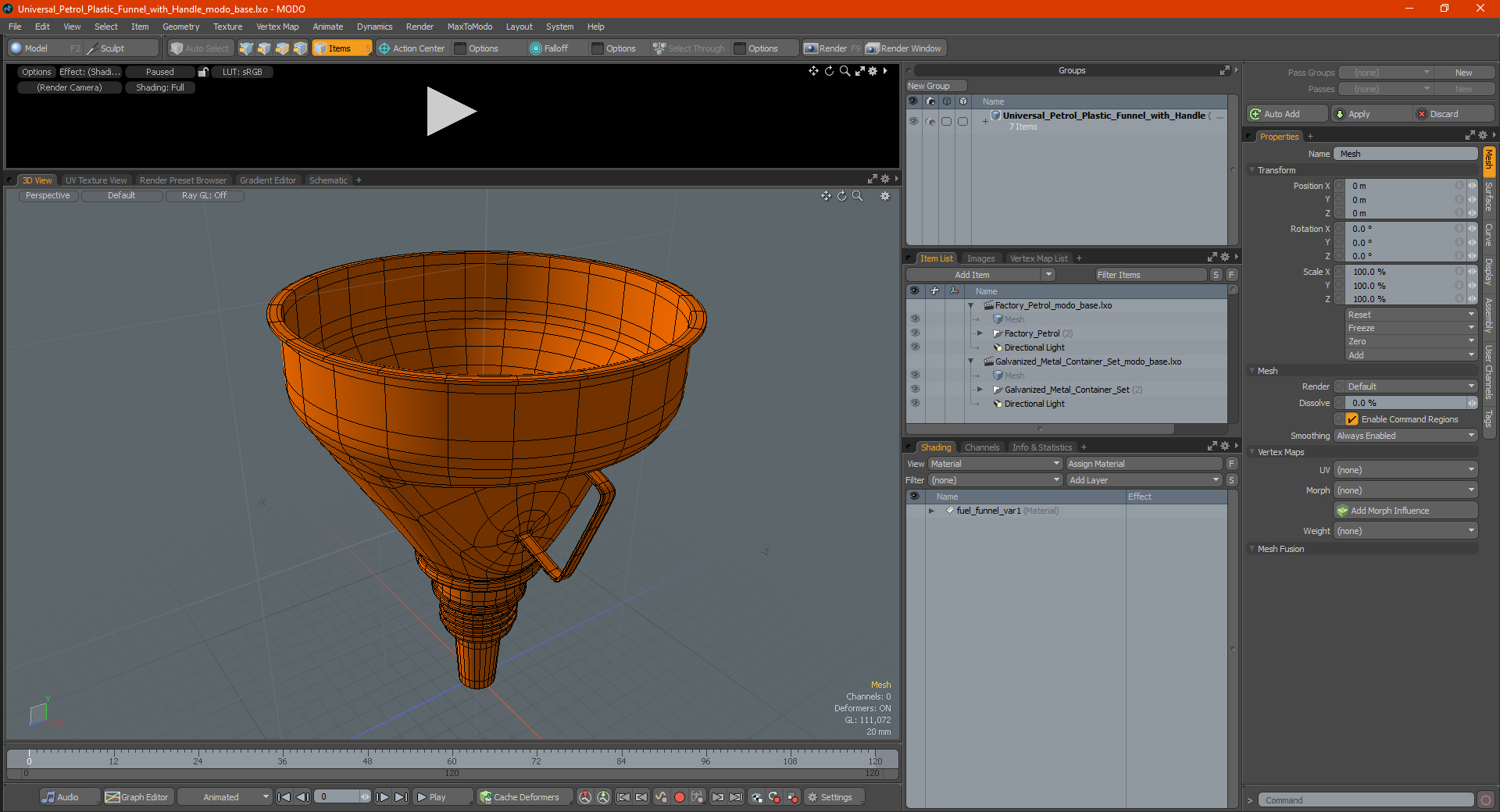The width and height of the screenshot is (1500, 812).
Task: Jump to last frame
Action: [401, 797]
